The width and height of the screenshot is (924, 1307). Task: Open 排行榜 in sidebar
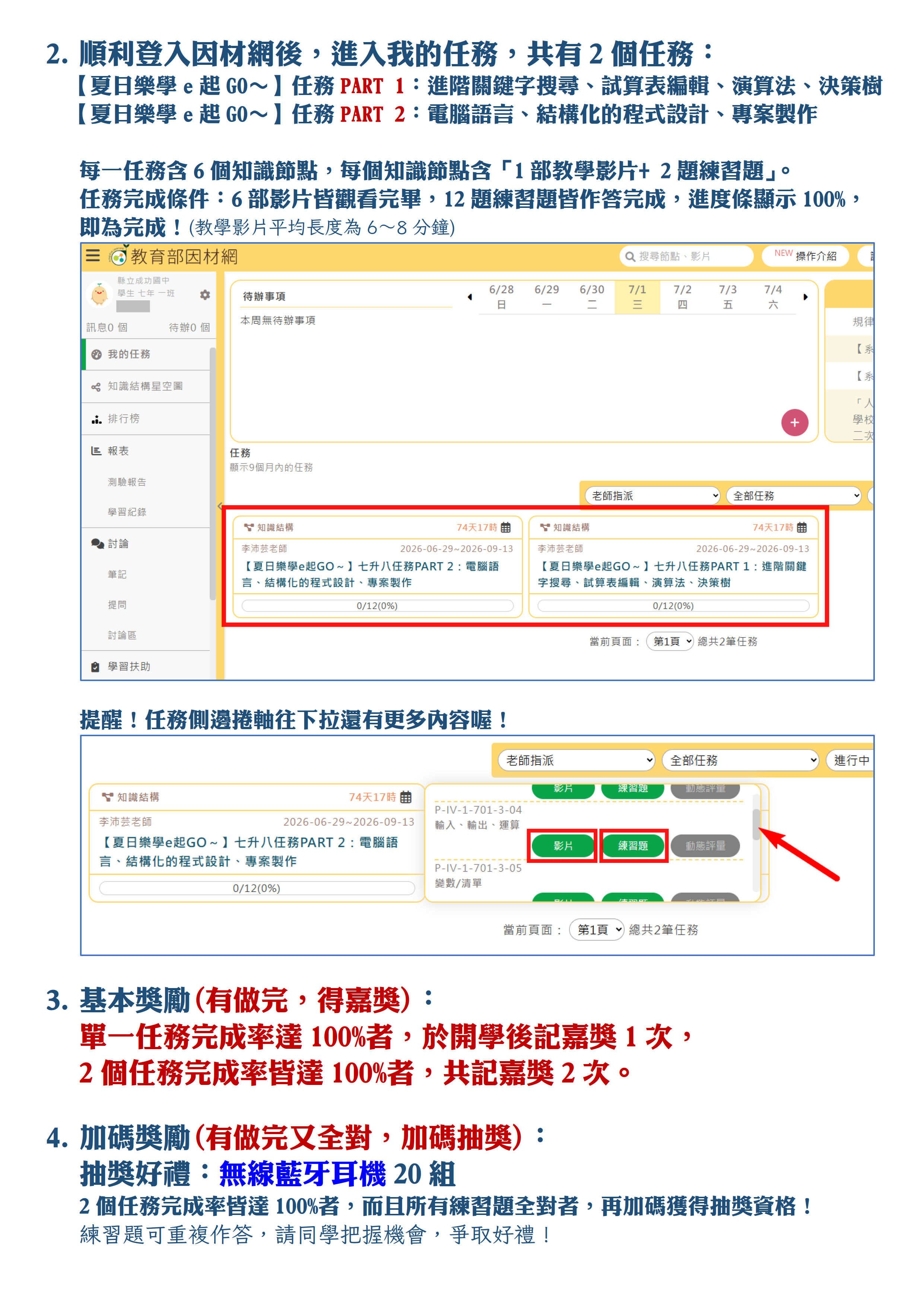[x=146, y=419]
